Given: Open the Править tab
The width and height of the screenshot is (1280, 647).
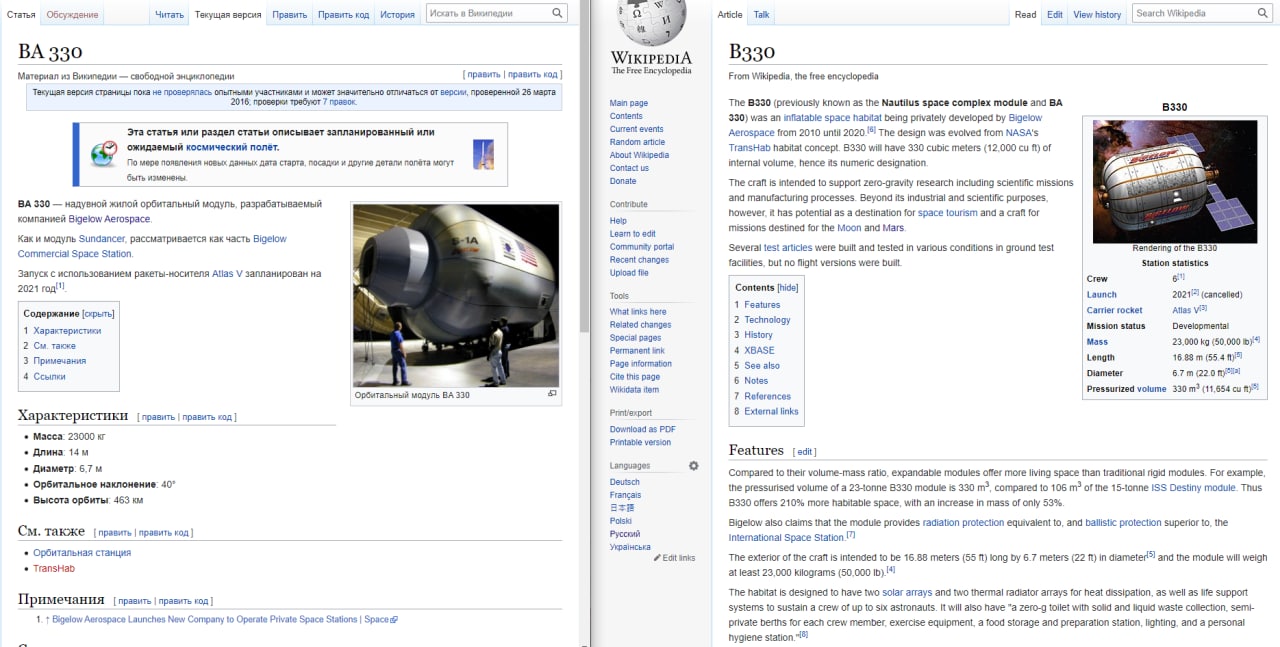Looking at the screenshot, I should (x=289, y=15).
